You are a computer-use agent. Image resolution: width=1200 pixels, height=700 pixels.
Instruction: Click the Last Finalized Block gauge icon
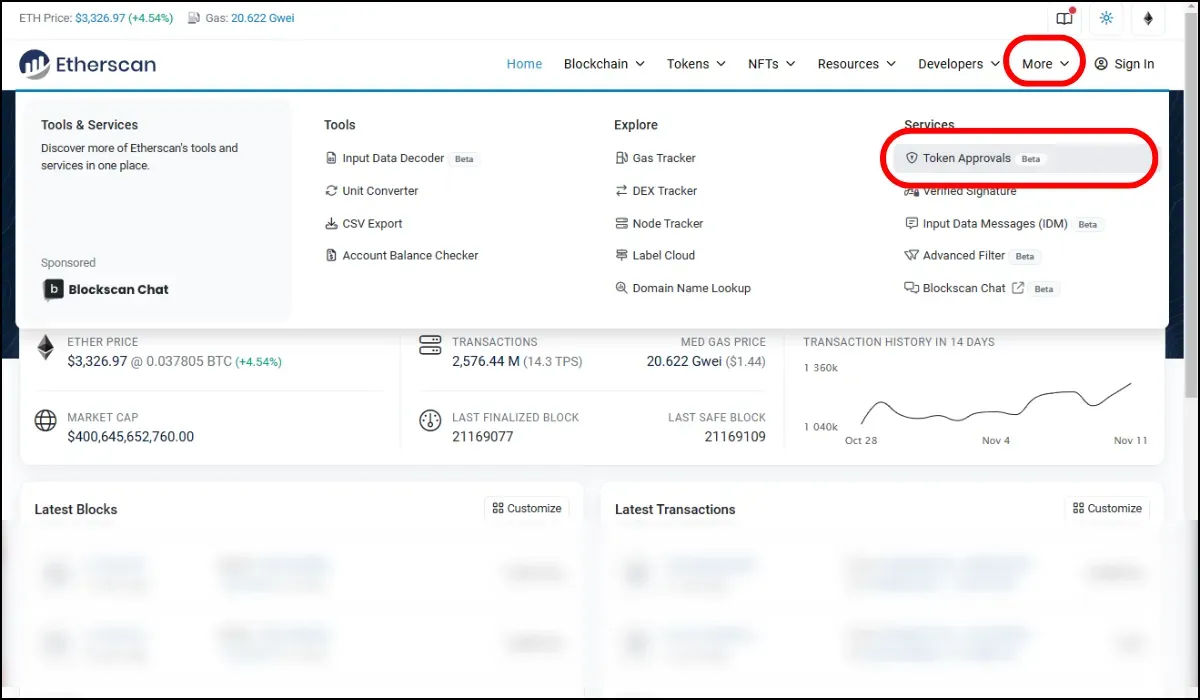[x=430, y=420]
